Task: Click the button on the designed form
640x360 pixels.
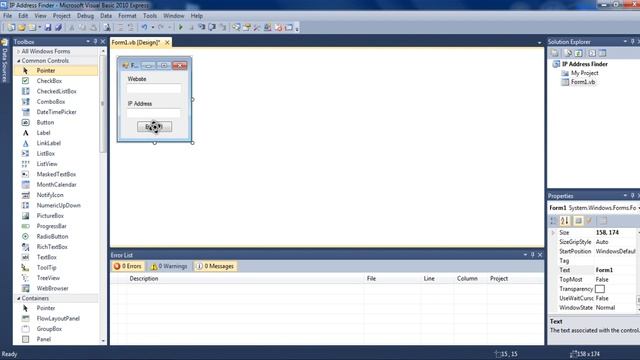Action: click(154, 127)
